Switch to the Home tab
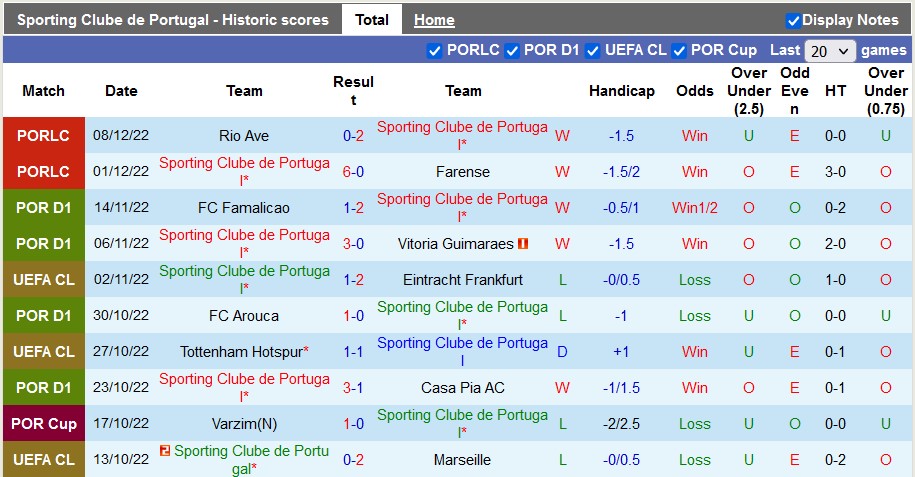 [x=434, y=20]
